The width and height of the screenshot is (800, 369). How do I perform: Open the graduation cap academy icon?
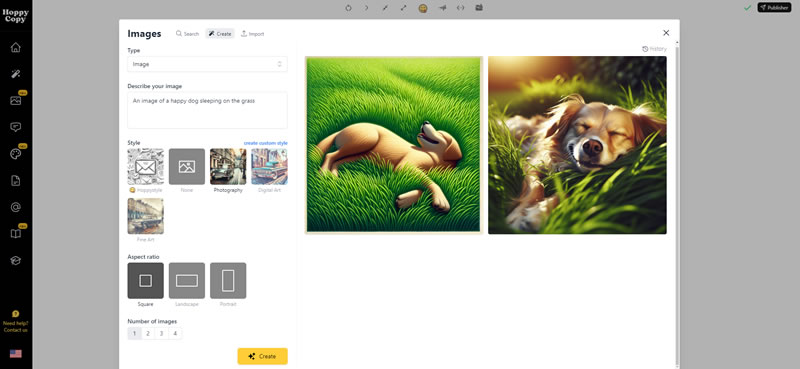click(16, 260)
